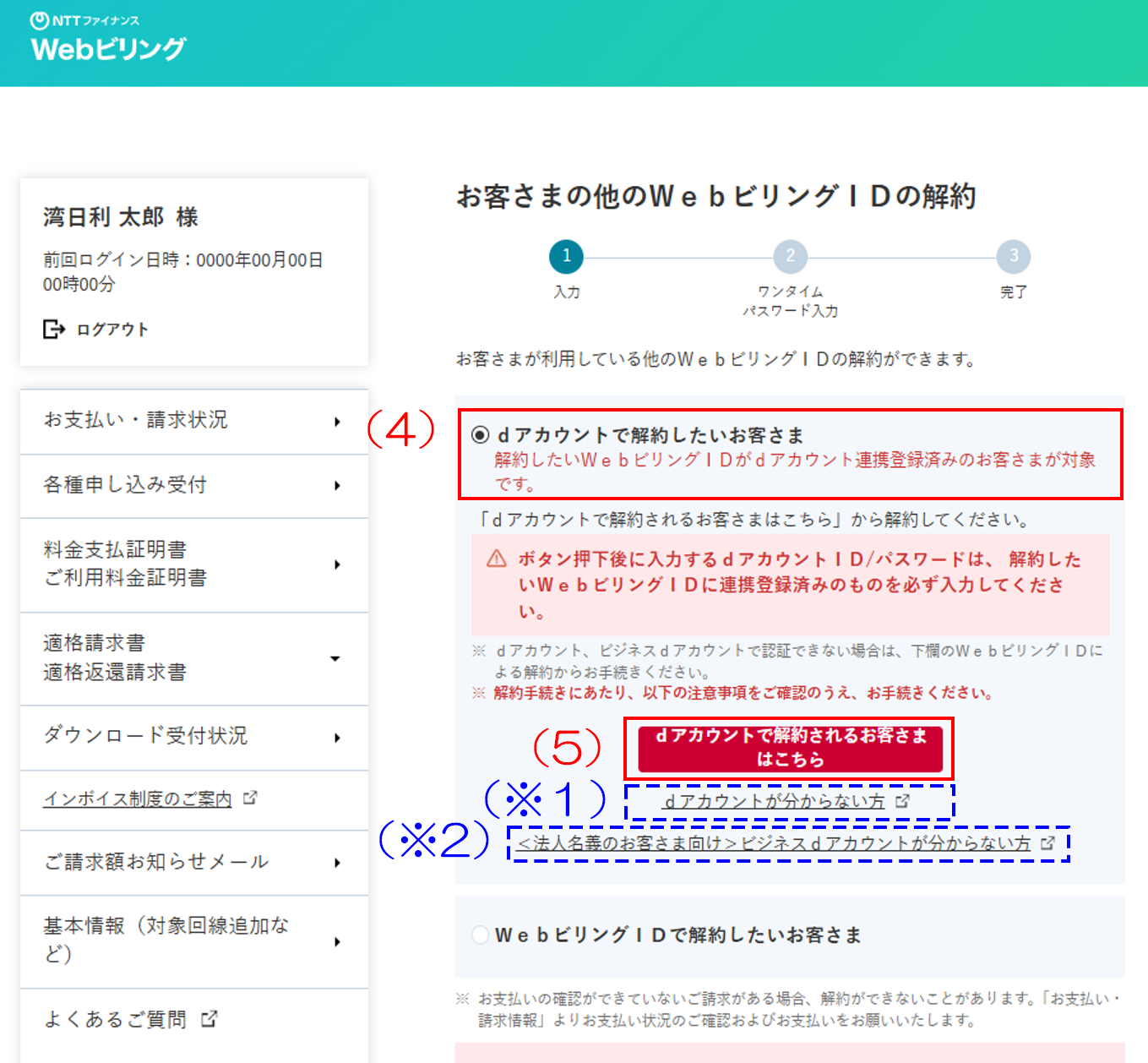This screenshot has height=1063, width=1148.
Task: Open the ご請求額お知らせメール menu item
Action: (194, 862)
